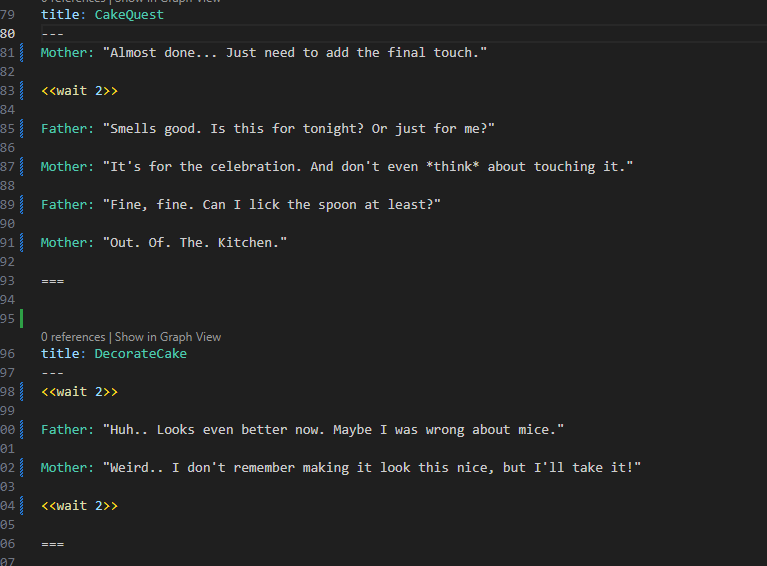Screen dimensions: 767x566
Task: Place cursor on the DecorateCake title name
Action: pyautogui.click(x=140, y=354)
